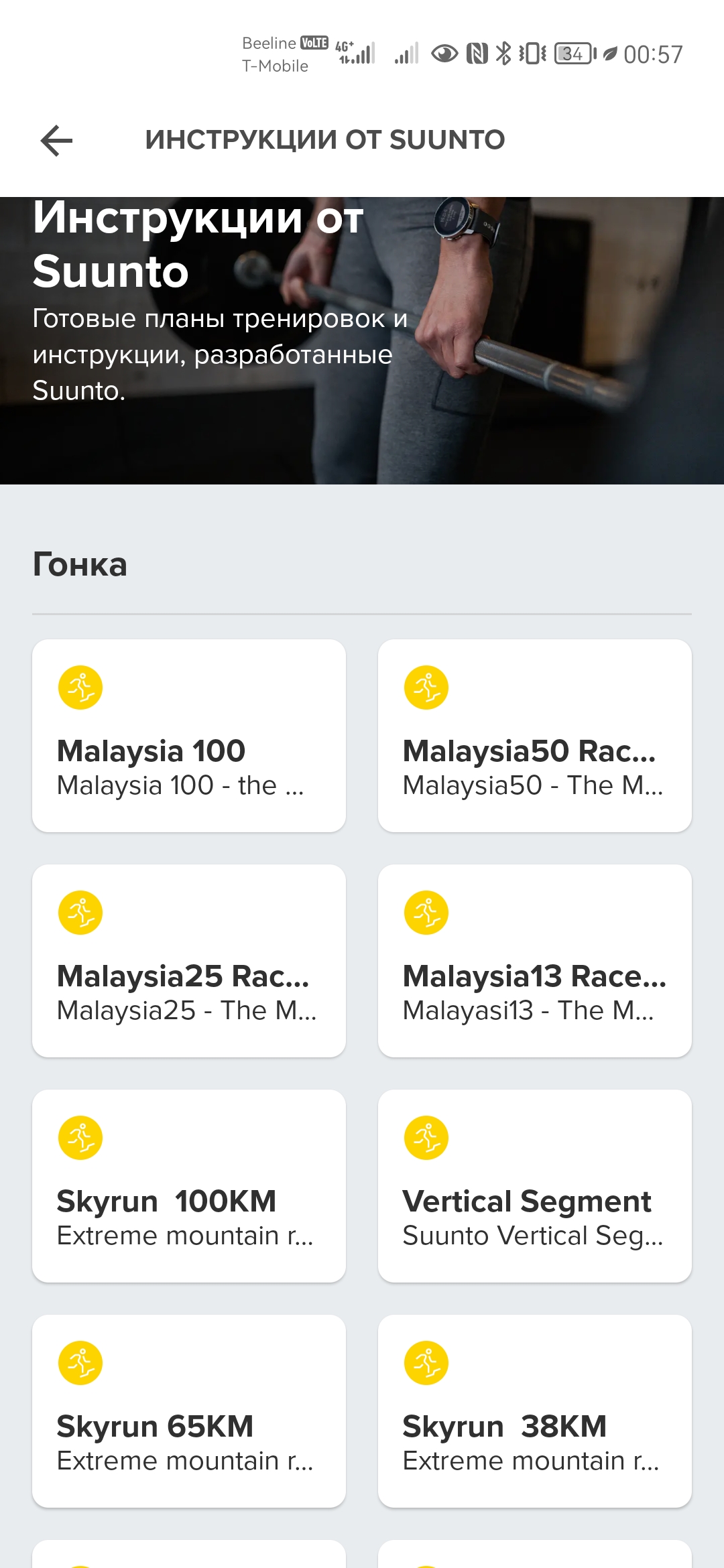Open the Skyrun 38KM guide title

click(504, 1427)
